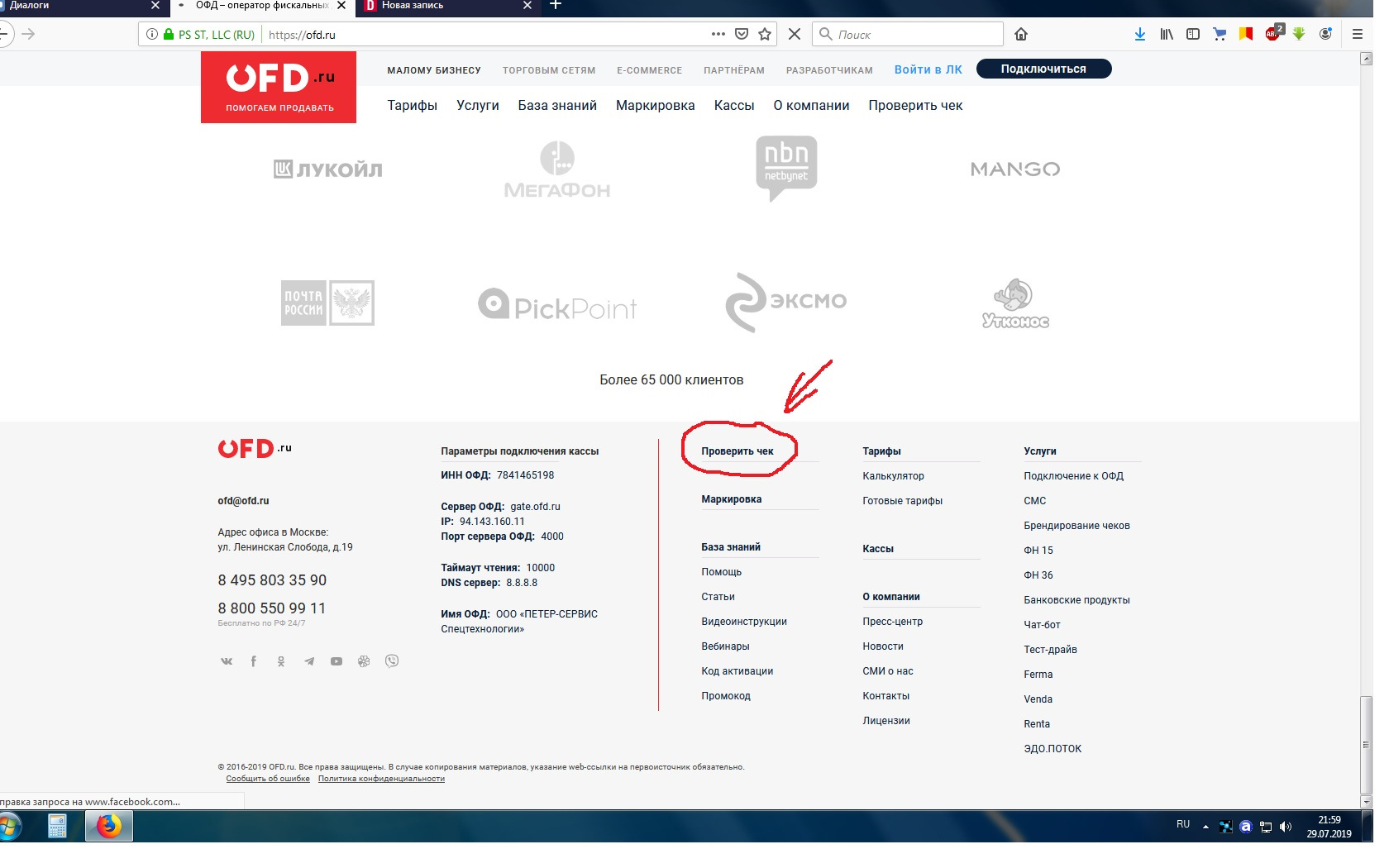Click RU language indicator in taskbar
This screenshot has height=868, width=1389.
click(1183, 824)
